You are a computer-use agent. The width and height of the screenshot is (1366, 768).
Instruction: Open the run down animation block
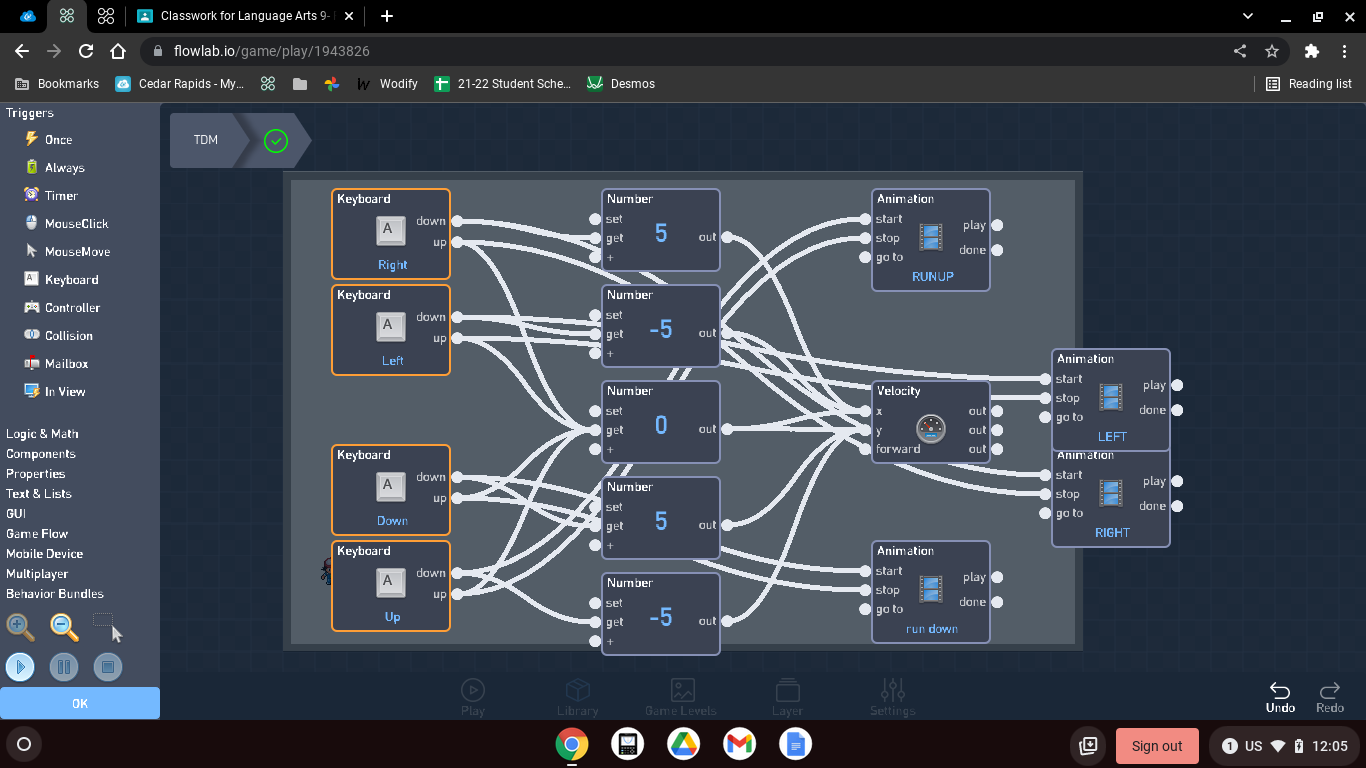931,592
